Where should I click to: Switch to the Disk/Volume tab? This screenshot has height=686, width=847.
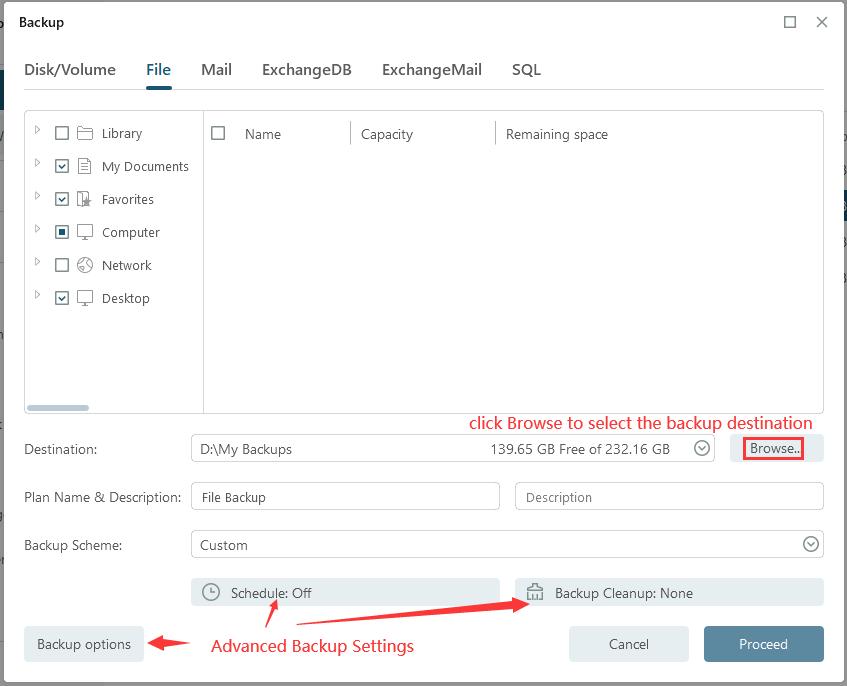[70, 70]
